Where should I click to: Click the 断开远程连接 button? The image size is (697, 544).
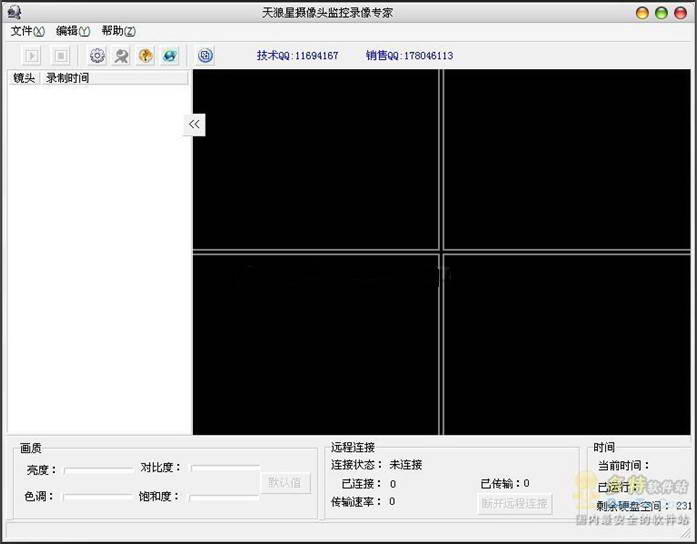click(515, 503)
